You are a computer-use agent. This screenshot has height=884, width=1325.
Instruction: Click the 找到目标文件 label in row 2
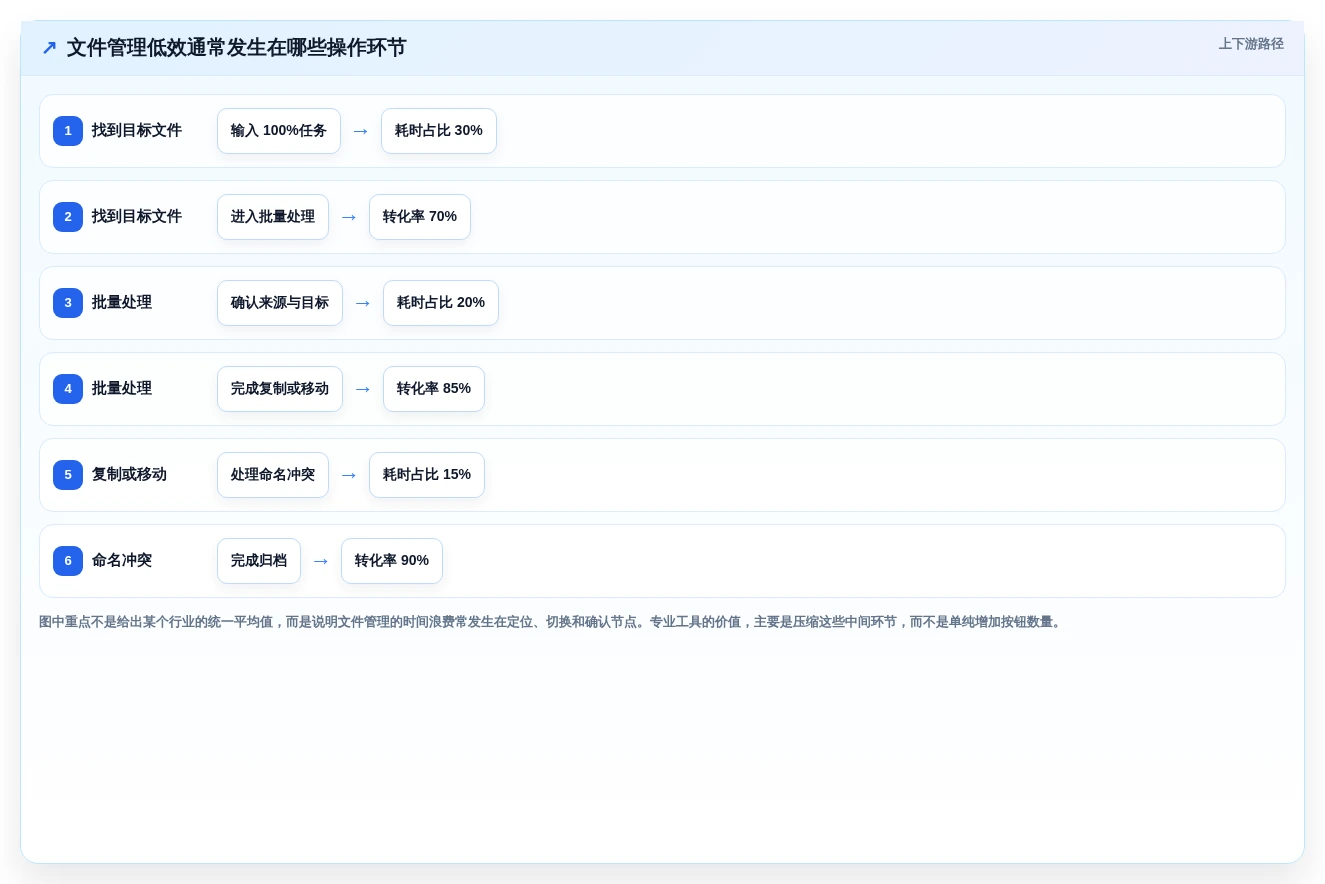(137, 217)
